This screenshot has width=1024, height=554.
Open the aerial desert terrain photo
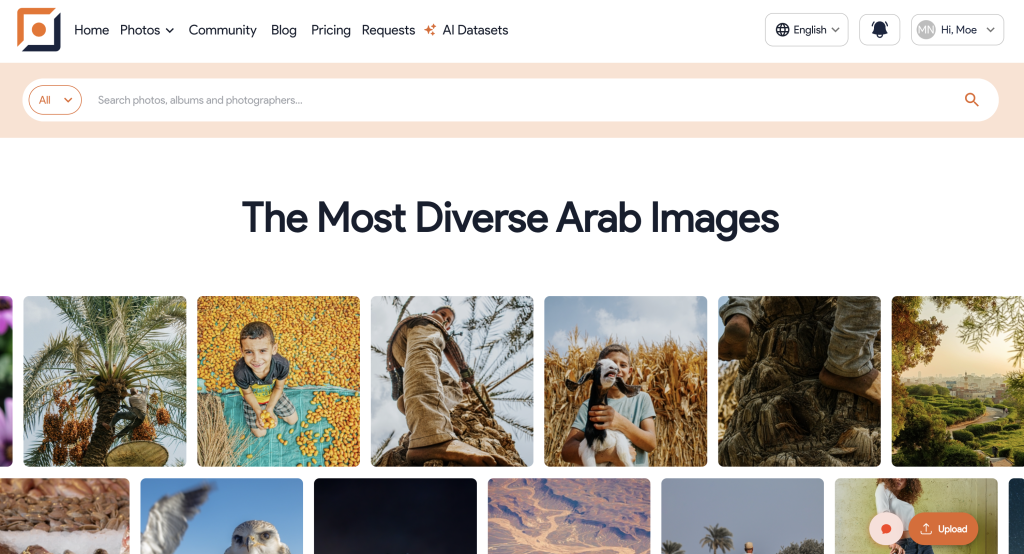click(x=569, y=516)
